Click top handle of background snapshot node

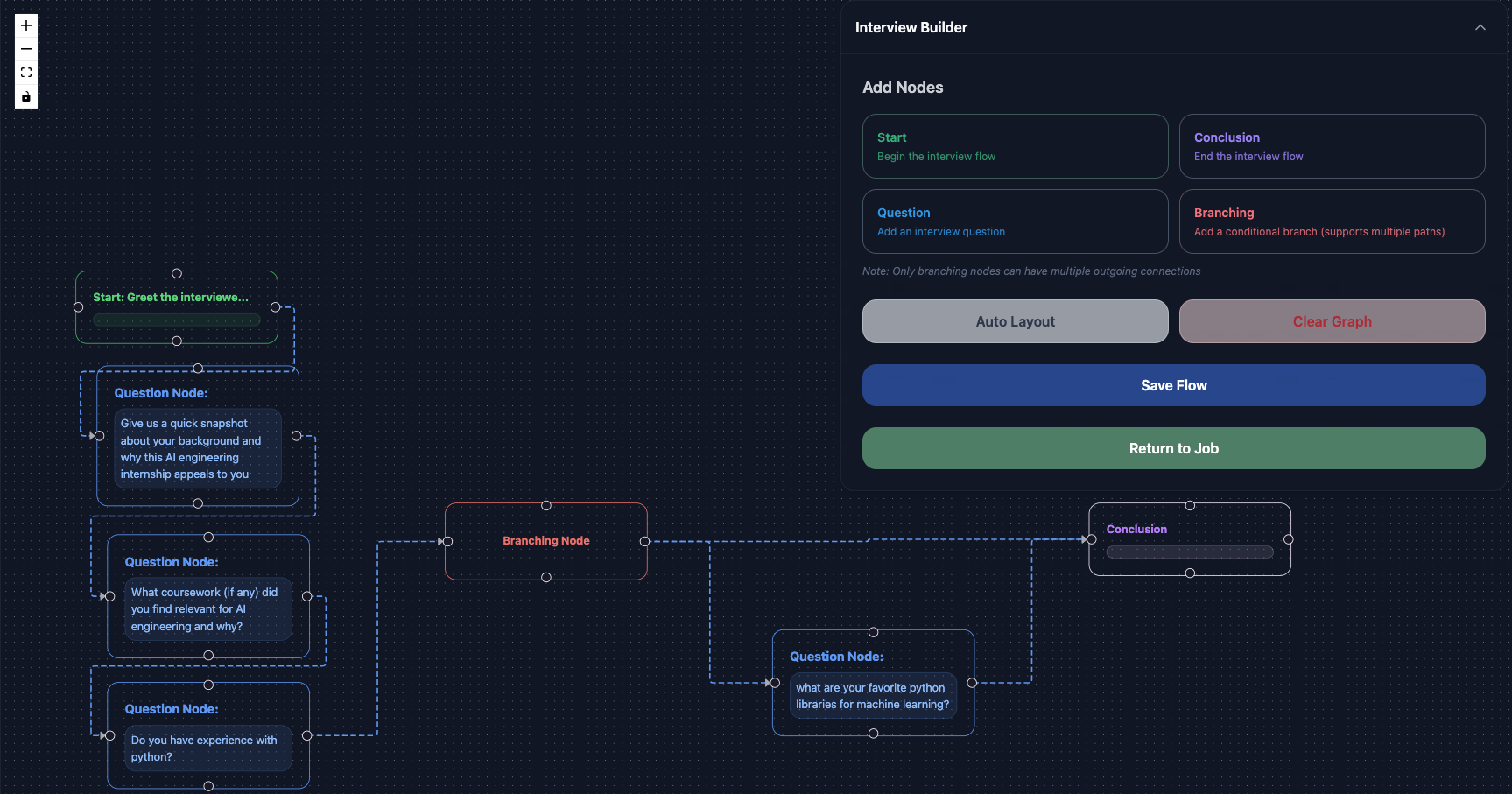pyautogui.click(x=198, y=369)
